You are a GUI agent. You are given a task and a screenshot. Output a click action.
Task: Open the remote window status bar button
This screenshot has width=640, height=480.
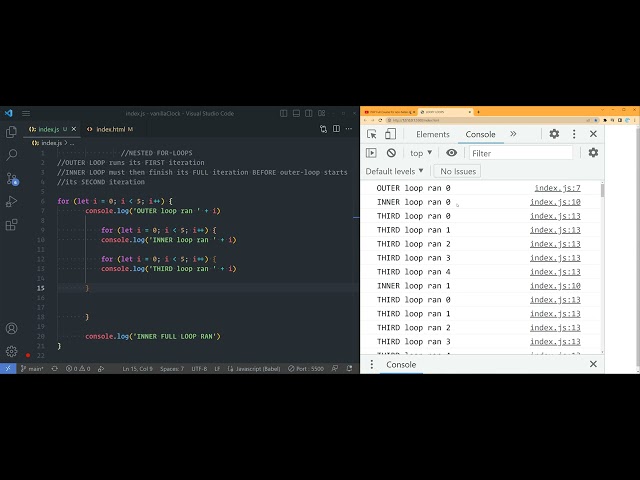pos(8,369)
